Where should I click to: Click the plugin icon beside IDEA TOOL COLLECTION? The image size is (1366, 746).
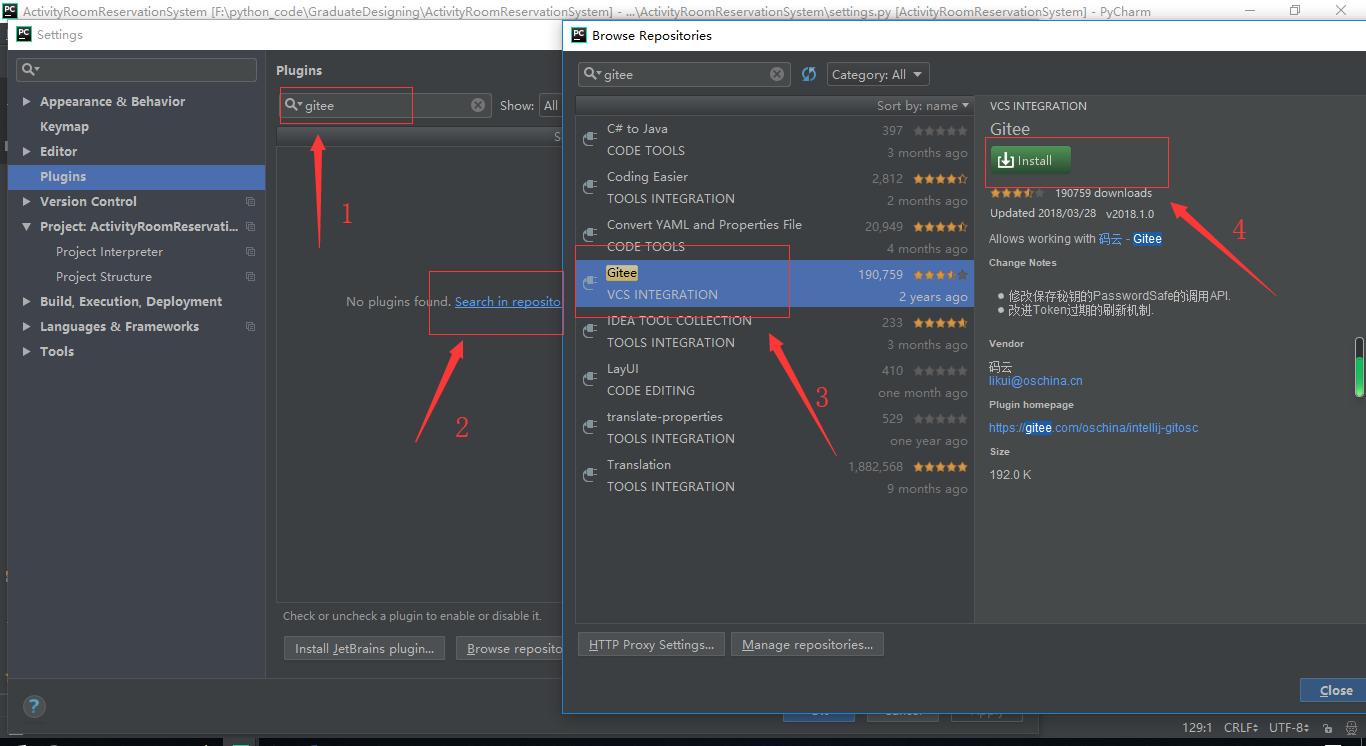tap(590, 331)
